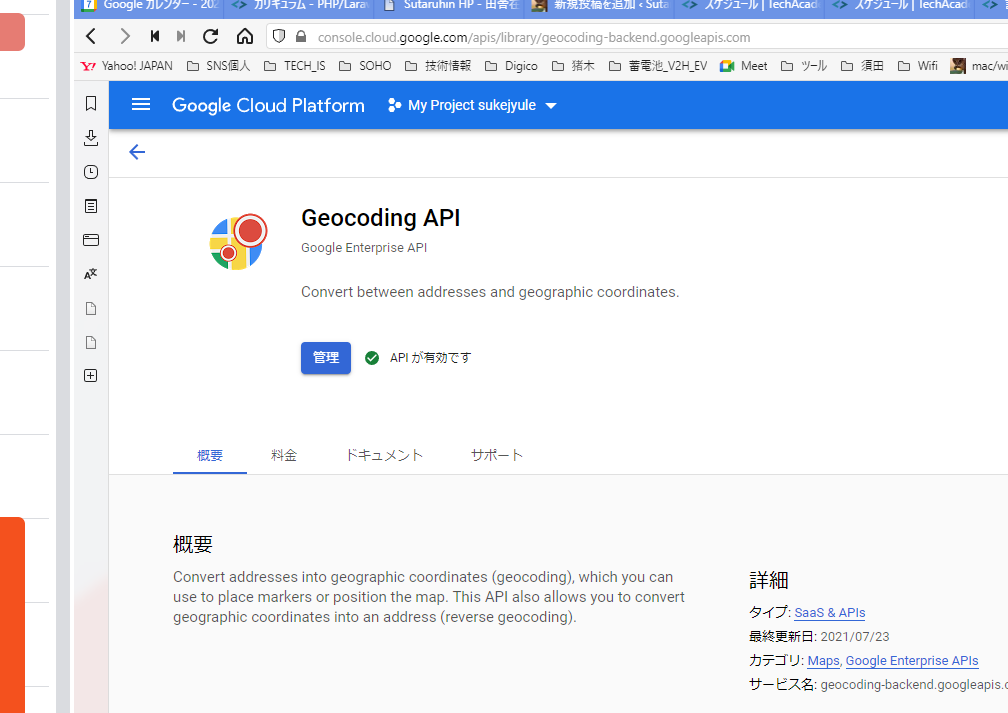This screenshot has height=713, width=1008.
Task: Open the TECH_IS bookmark folder
Action: click(x=295, y=66)
